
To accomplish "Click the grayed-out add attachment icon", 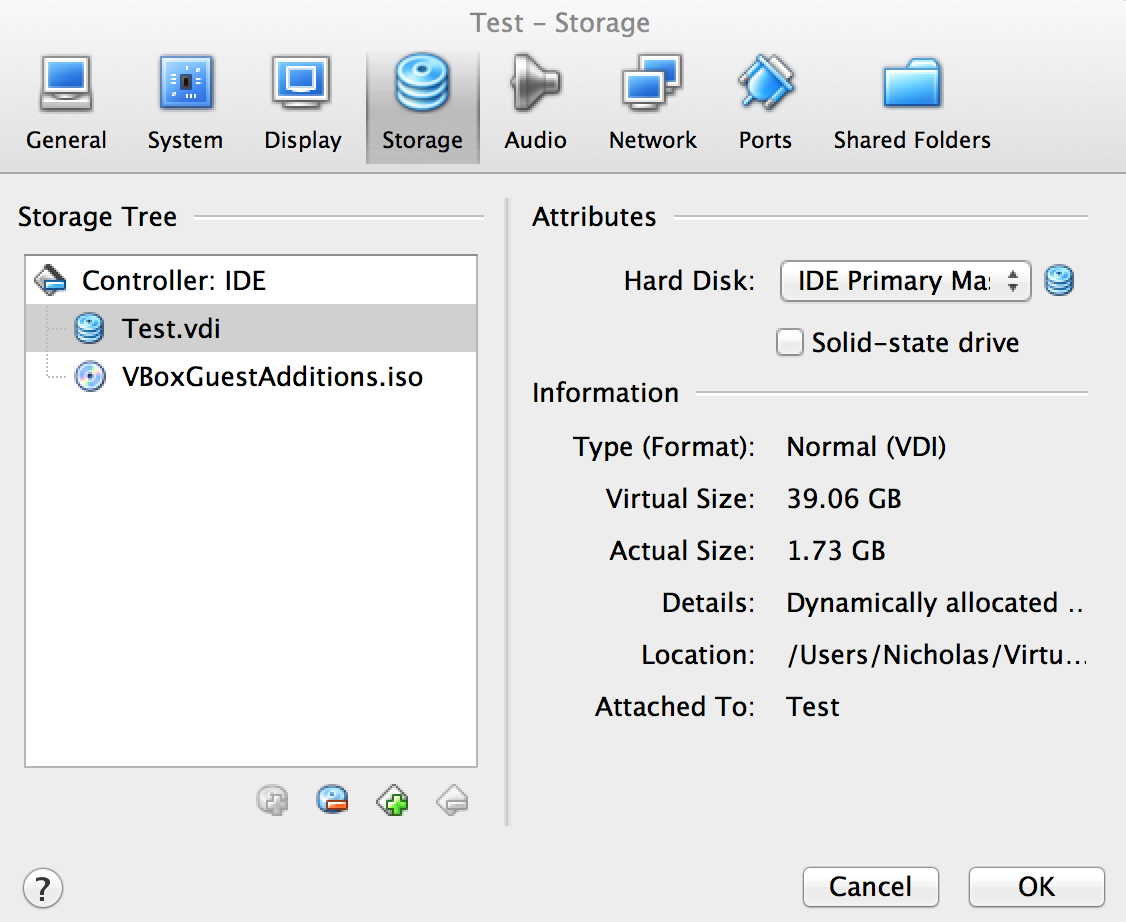I will pos(272,800).
